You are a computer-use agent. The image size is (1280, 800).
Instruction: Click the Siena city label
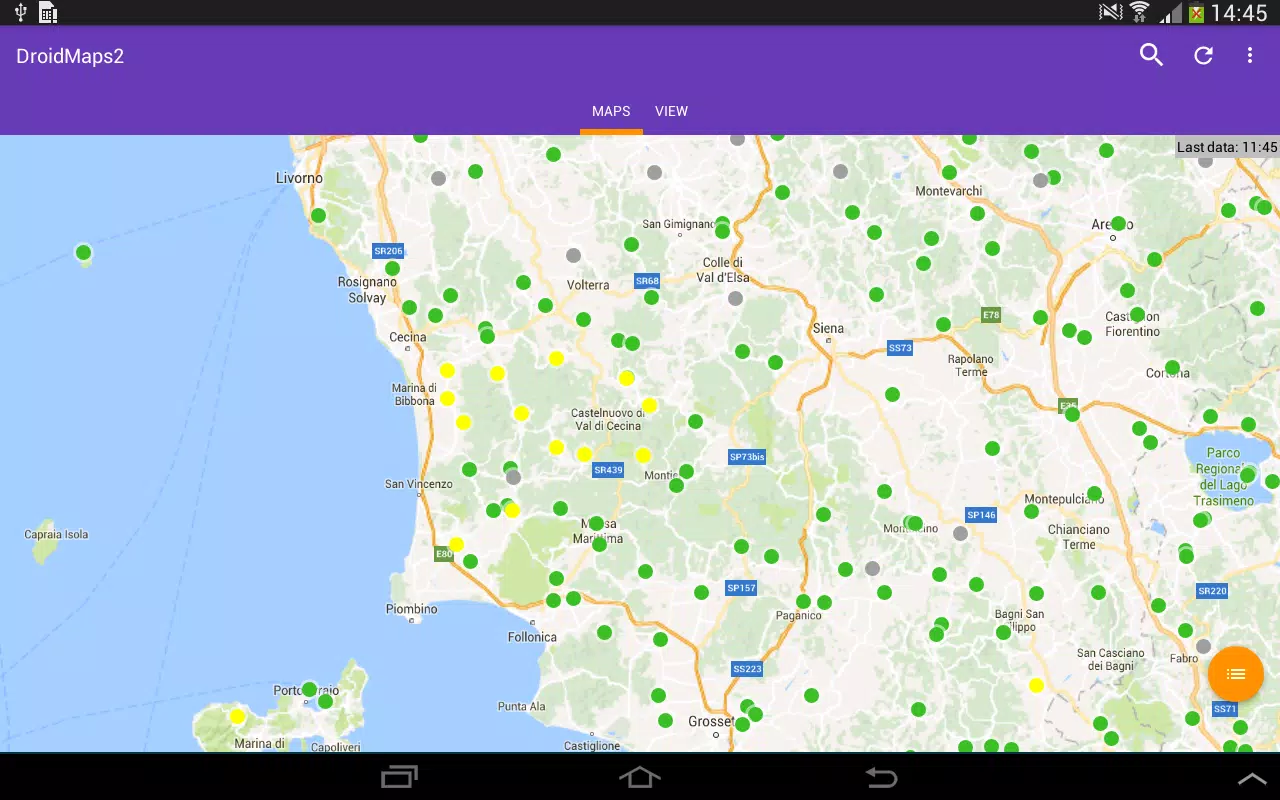tap(828, 328)
